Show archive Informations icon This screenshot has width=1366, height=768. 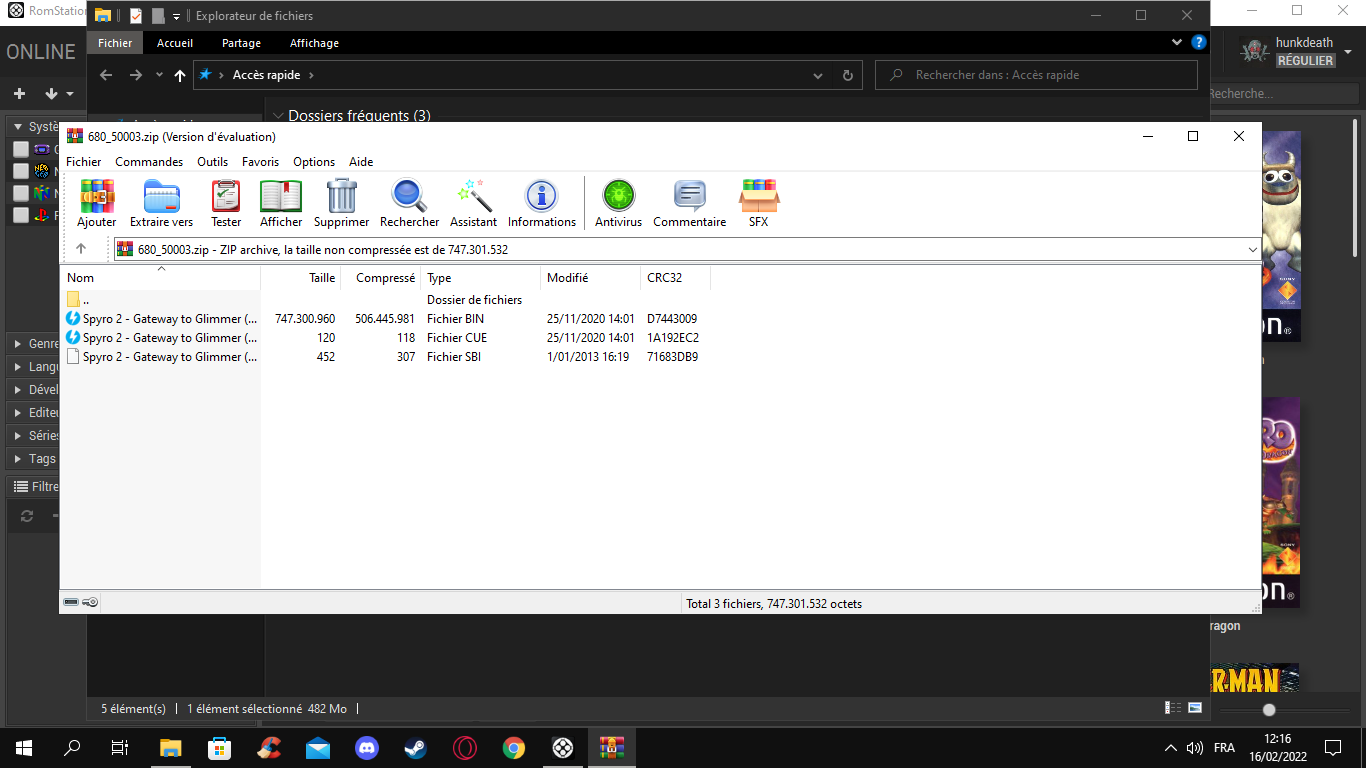[542, 203]
